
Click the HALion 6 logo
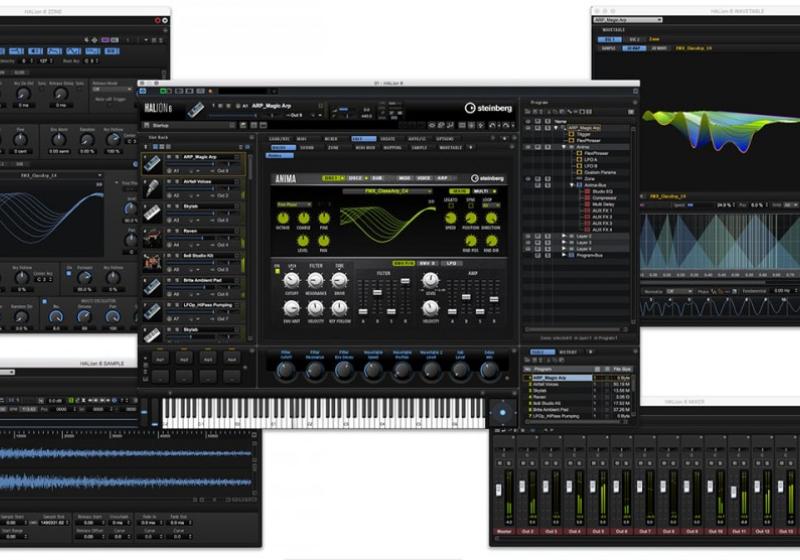click(160, 108)
